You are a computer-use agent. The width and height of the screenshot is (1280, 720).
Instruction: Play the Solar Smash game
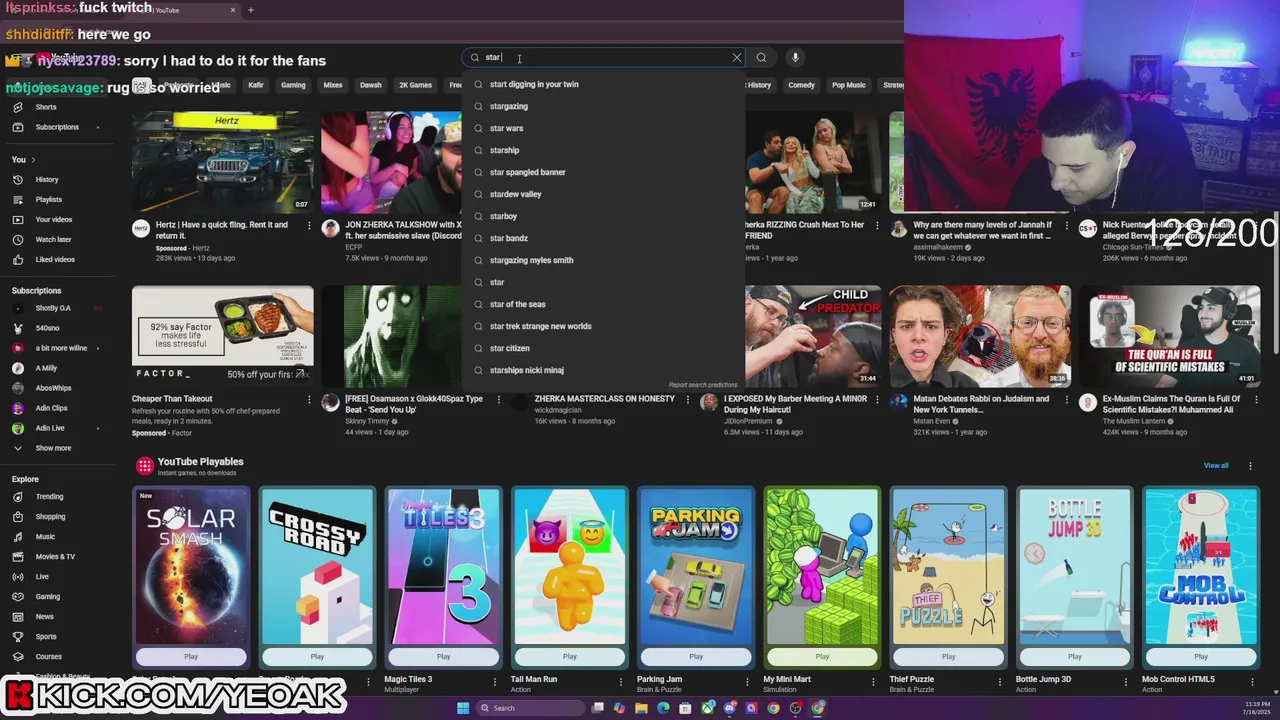pos(191,657)
